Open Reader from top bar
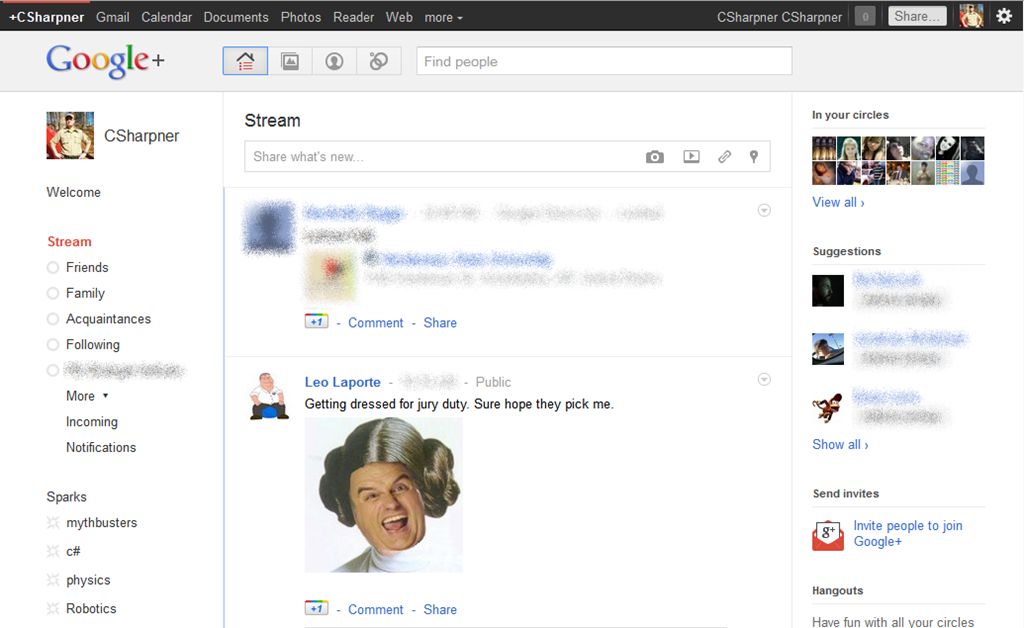Screen dimensions: 1024x628 [x=353, y=17]
